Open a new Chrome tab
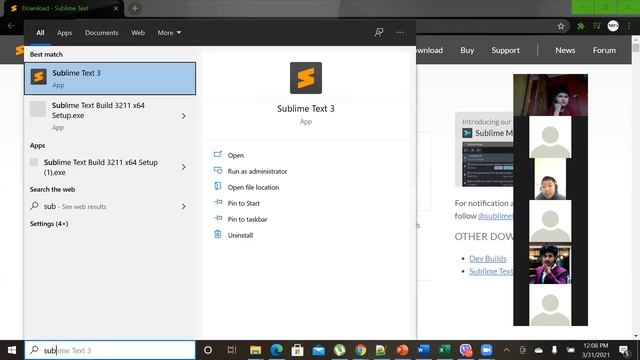Viewport: 640px width, 360px height. pos(135,8)
